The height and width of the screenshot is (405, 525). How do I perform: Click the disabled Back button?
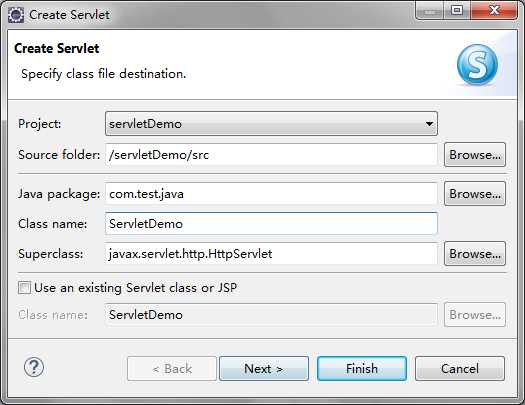172,369
